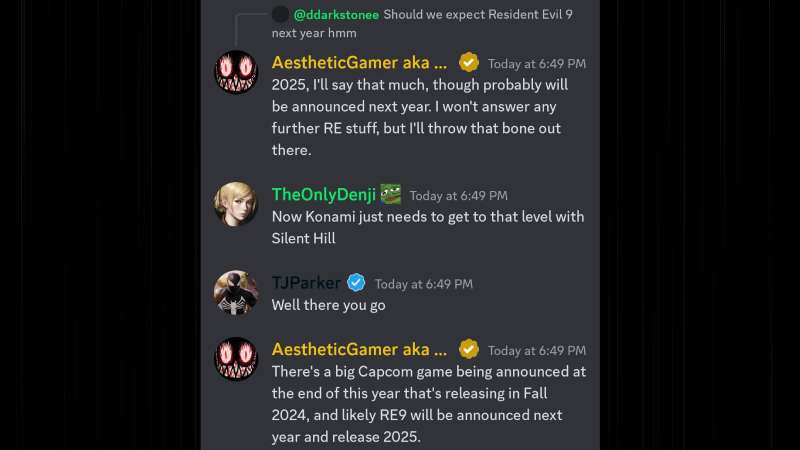
Task: Open the AestheticGamer username above the "2025" message
Action: [359, 62]
